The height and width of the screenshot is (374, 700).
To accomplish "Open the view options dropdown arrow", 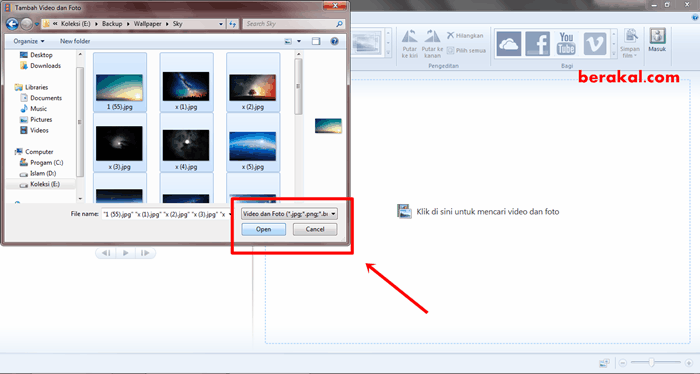I will (x=299, y=41).
